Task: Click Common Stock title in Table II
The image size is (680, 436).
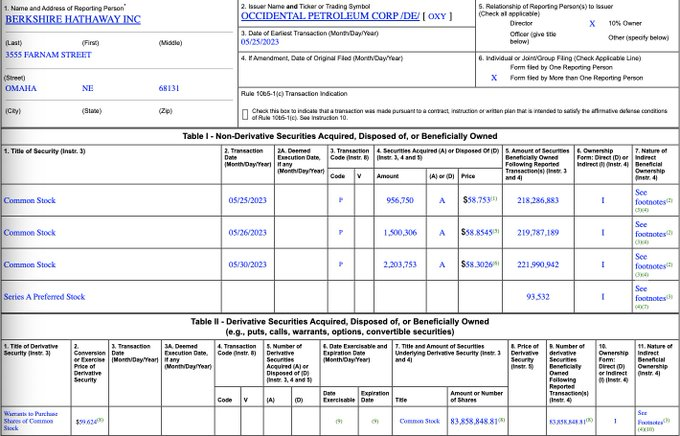Action: pyautogui.click(x=419, y=421)
